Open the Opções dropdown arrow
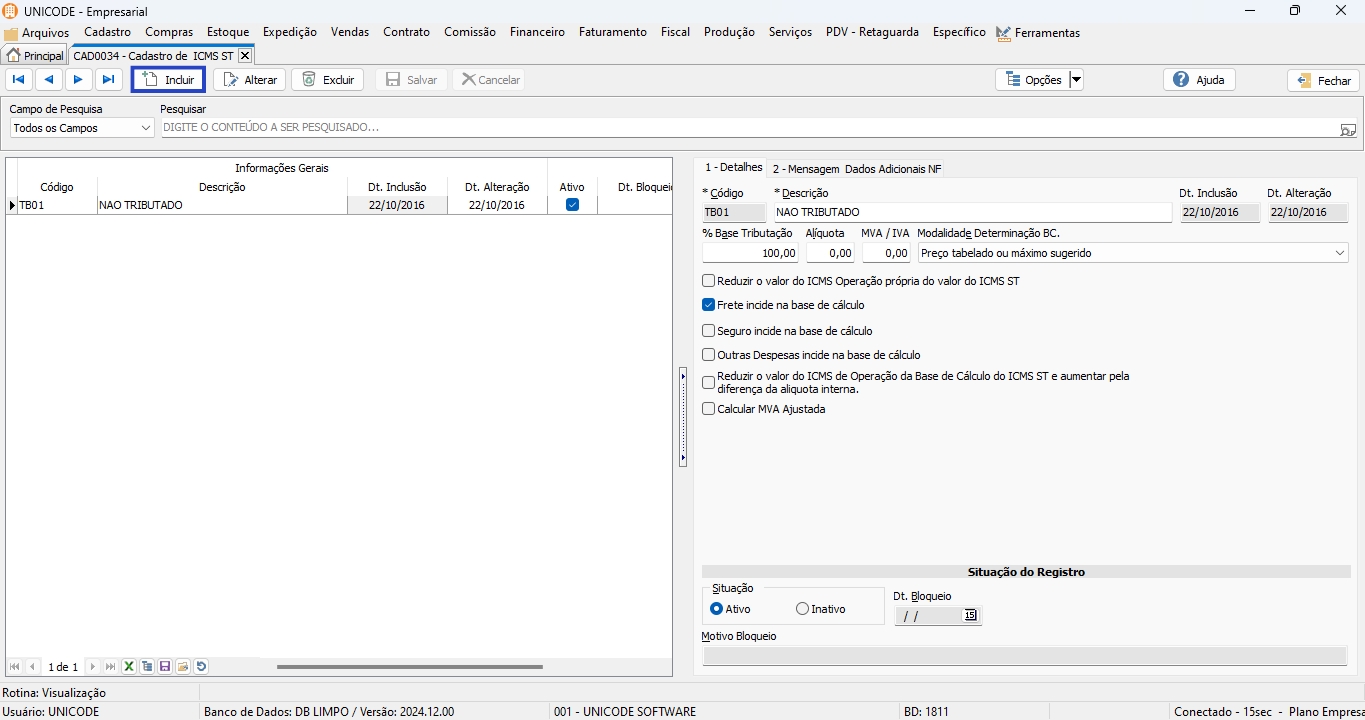 coord(1076,80)
